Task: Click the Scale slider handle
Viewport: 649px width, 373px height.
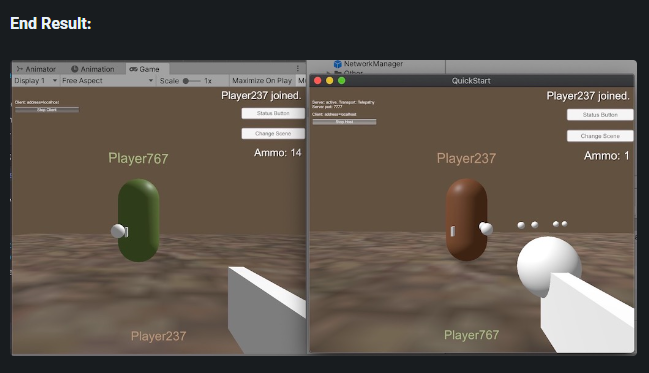Action: coord(186,81)
